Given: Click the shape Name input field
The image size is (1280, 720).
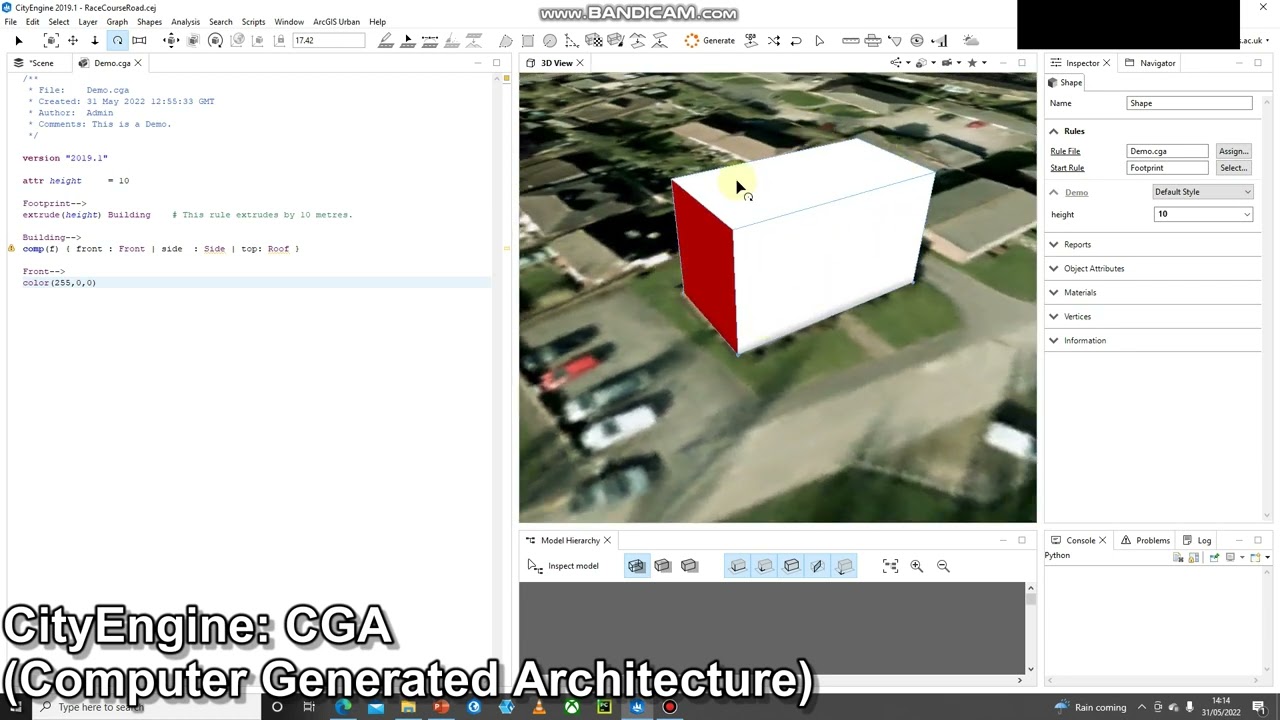Looking at the screenshot, I should point(1189,103).
